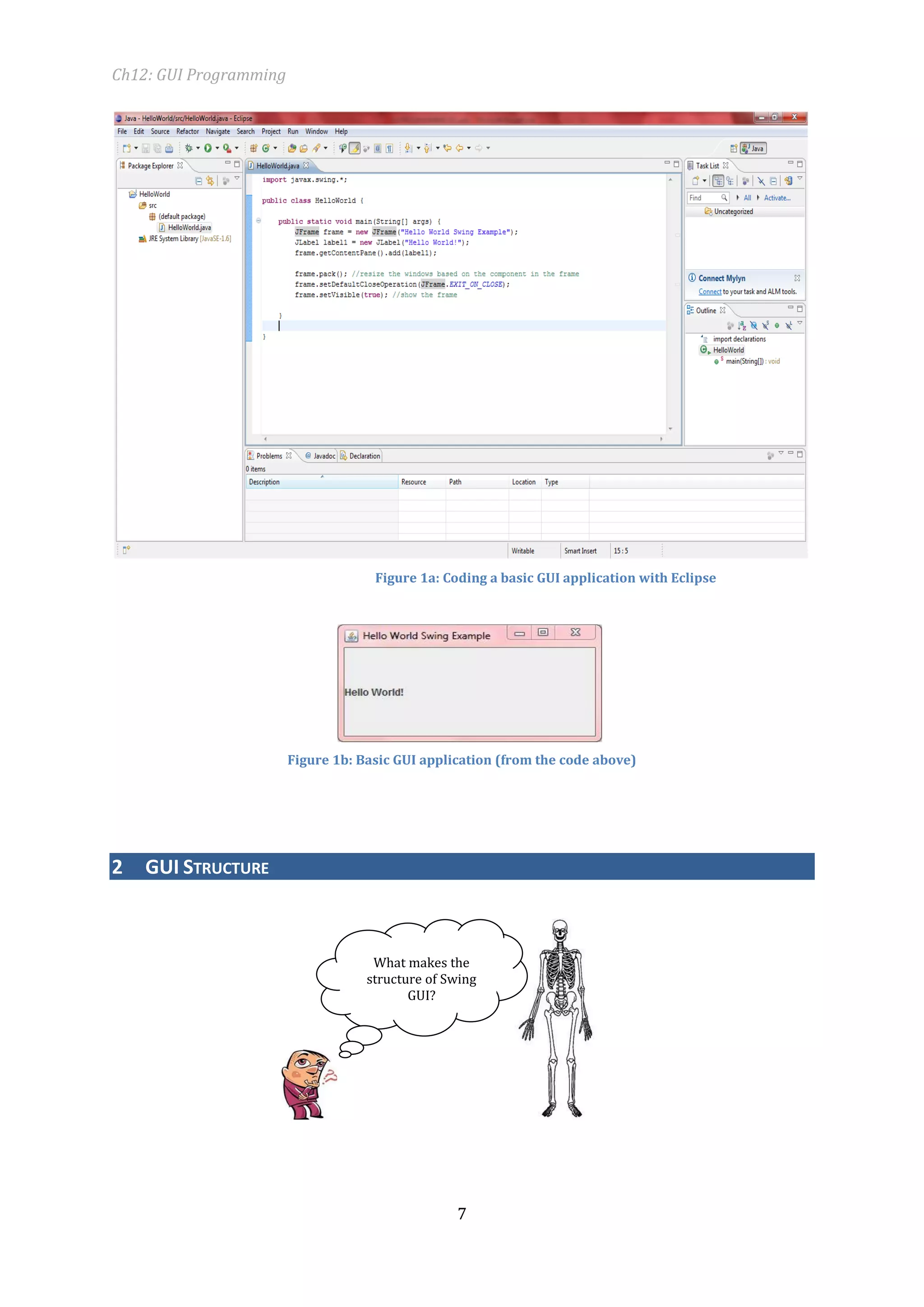The height and width of the screenshot is (1307, 924).
Task: Open the New wizard dropdown arrow
Action: click(x=136, y=148)
